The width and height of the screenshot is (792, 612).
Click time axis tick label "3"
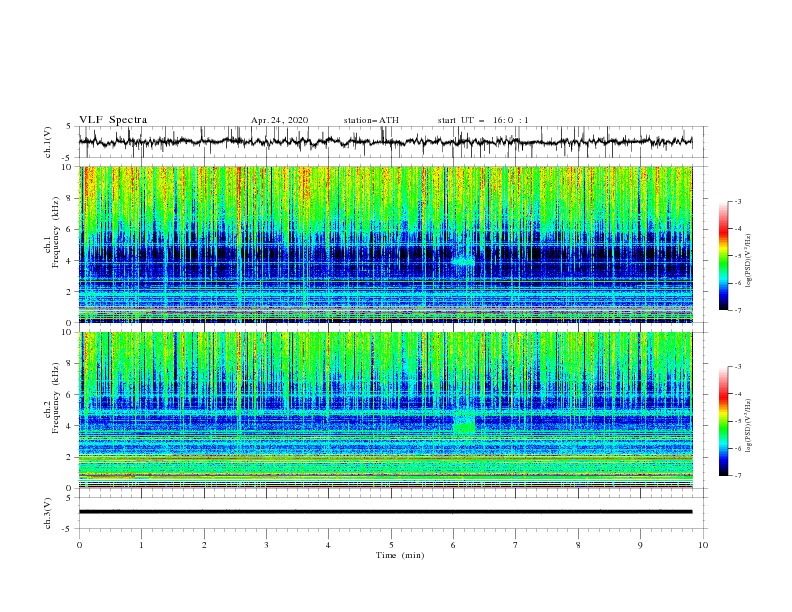point(266,545)
